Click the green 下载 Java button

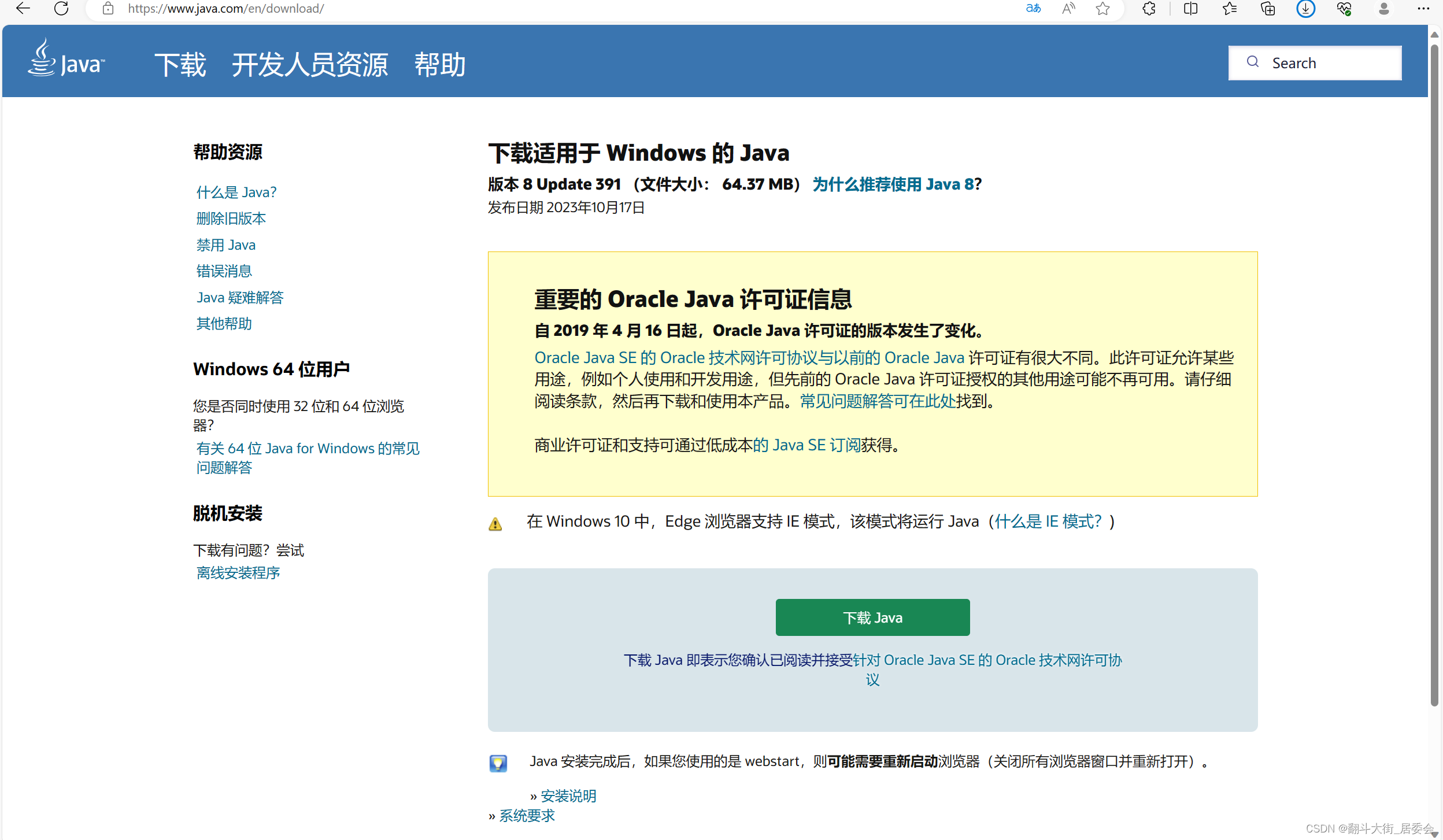point(872,617)
